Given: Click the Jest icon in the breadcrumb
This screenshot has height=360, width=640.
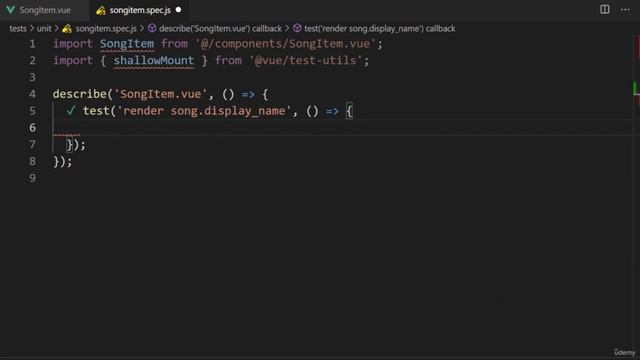Looking at the screenshot, I should tap(67, 29).
